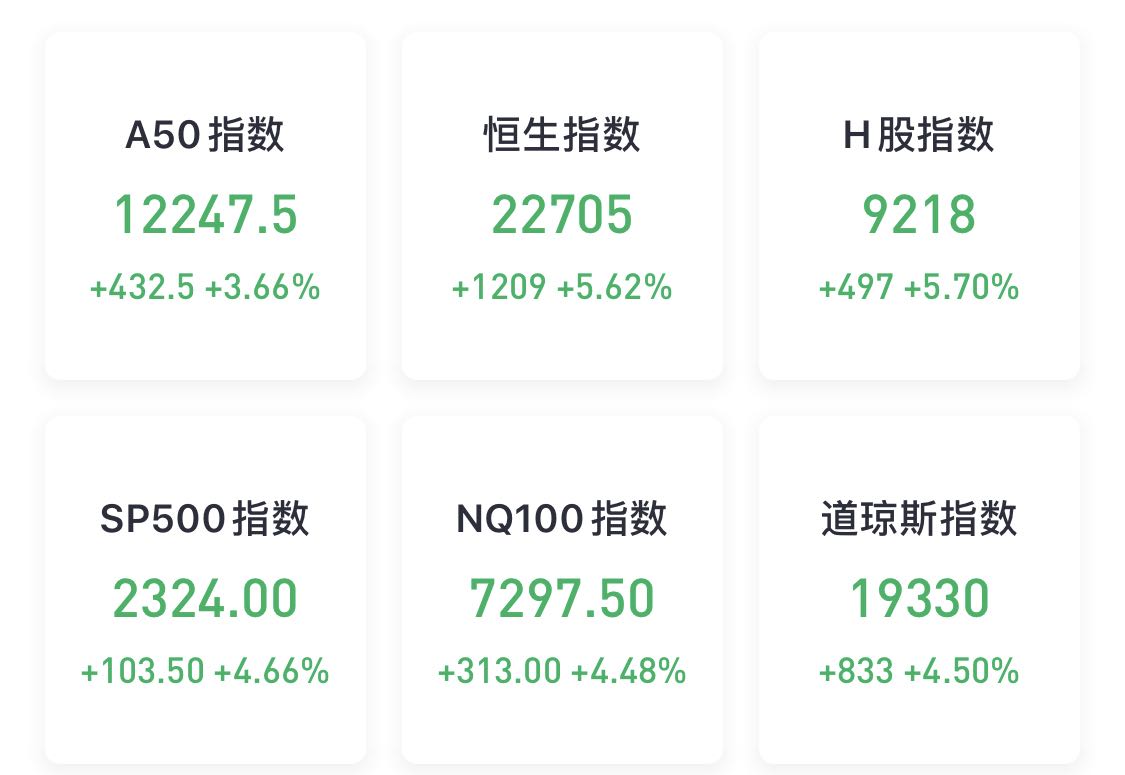Click the H股指数 price 9218
Screen dimensions: 1125x775
(919, 215)
